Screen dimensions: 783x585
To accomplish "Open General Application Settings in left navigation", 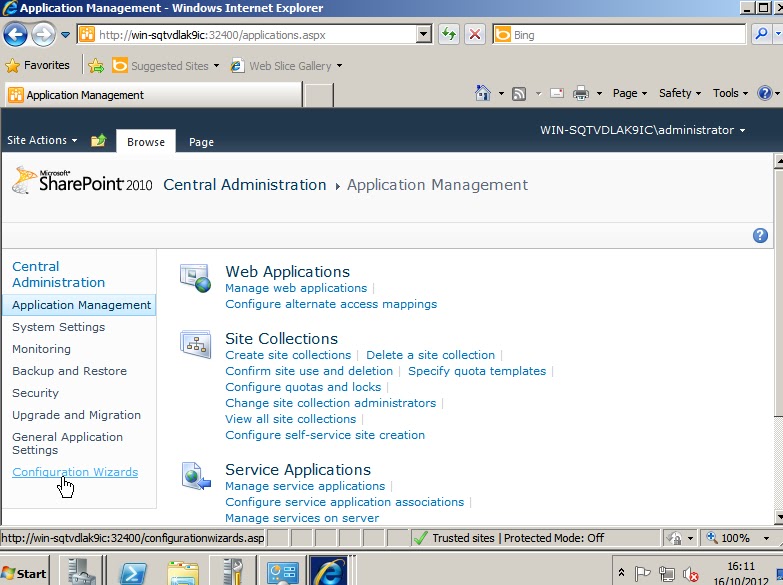I will 67,443.
